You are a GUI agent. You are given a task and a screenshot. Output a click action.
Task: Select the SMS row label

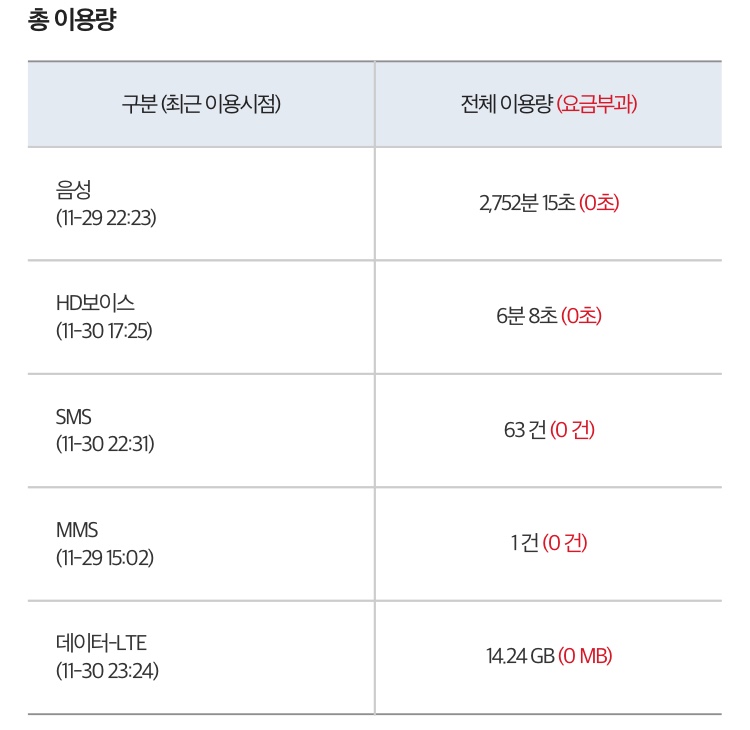click(74, 416)
